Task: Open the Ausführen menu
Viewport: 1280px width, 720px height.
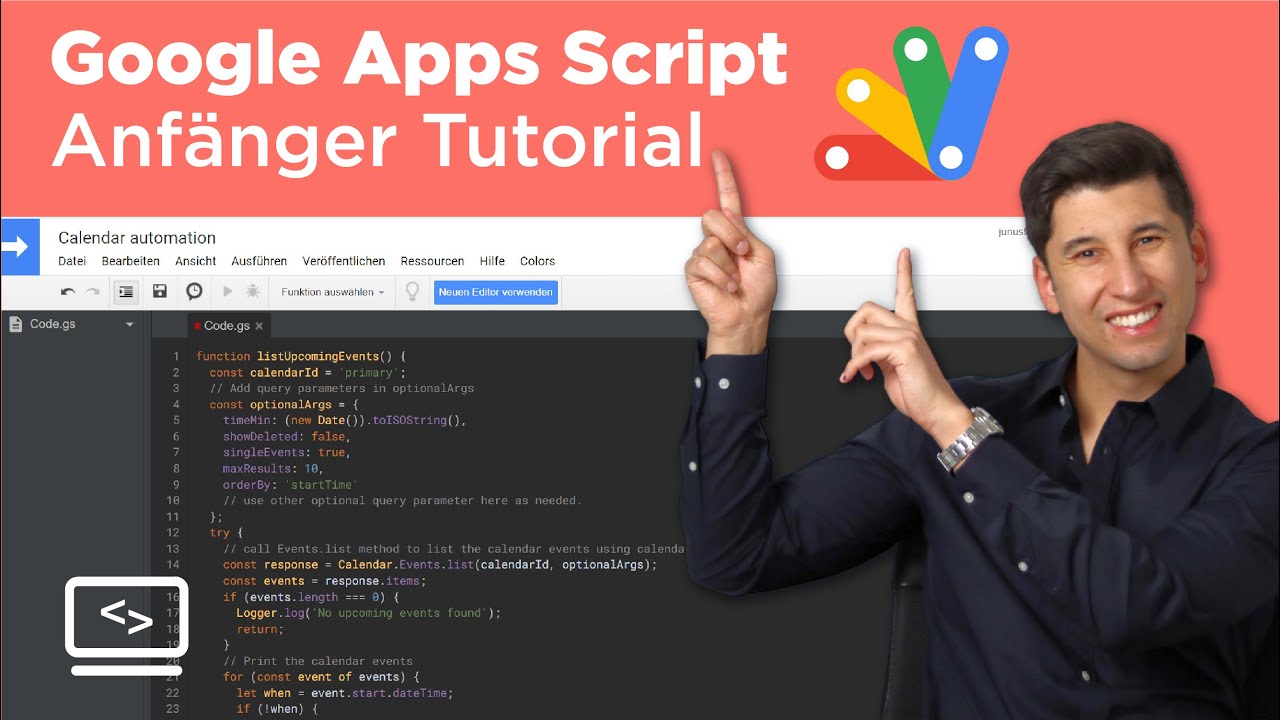Action: click(259, 261)
